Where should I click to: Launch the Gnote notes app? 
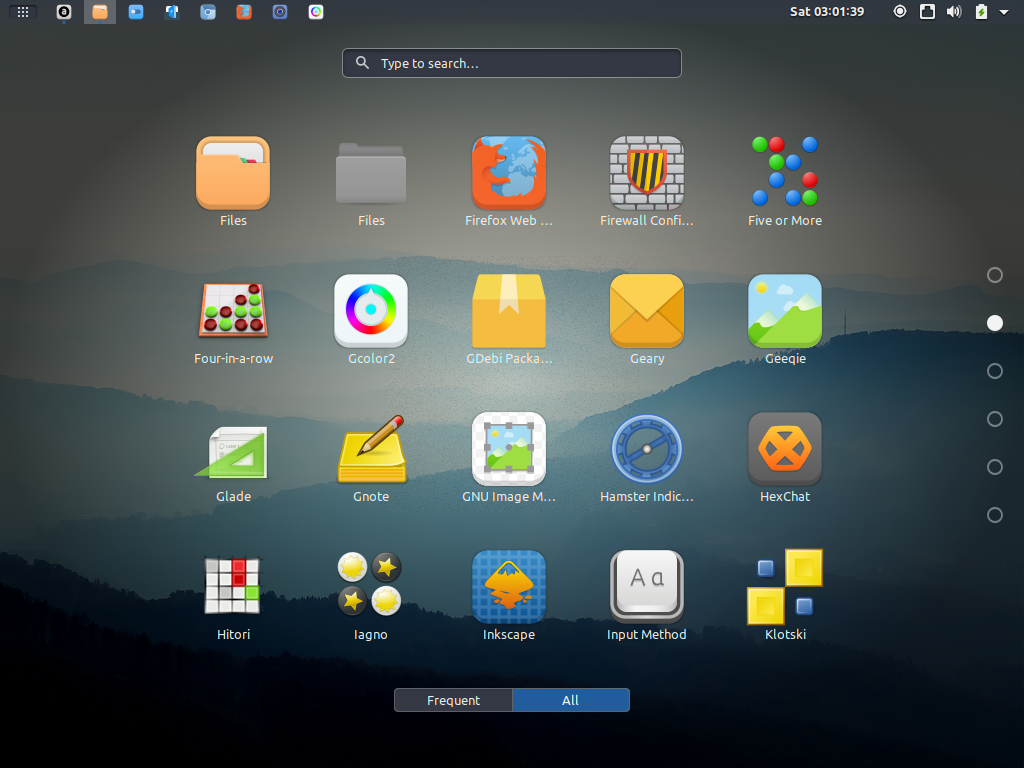click(371, 449)
